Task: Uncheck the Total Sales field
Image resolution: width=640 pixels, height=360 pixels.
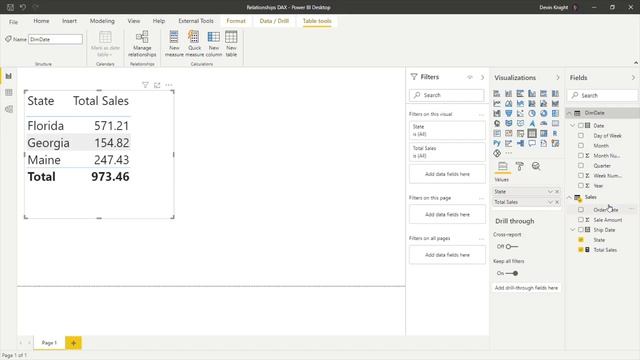Action: (581, 249)
